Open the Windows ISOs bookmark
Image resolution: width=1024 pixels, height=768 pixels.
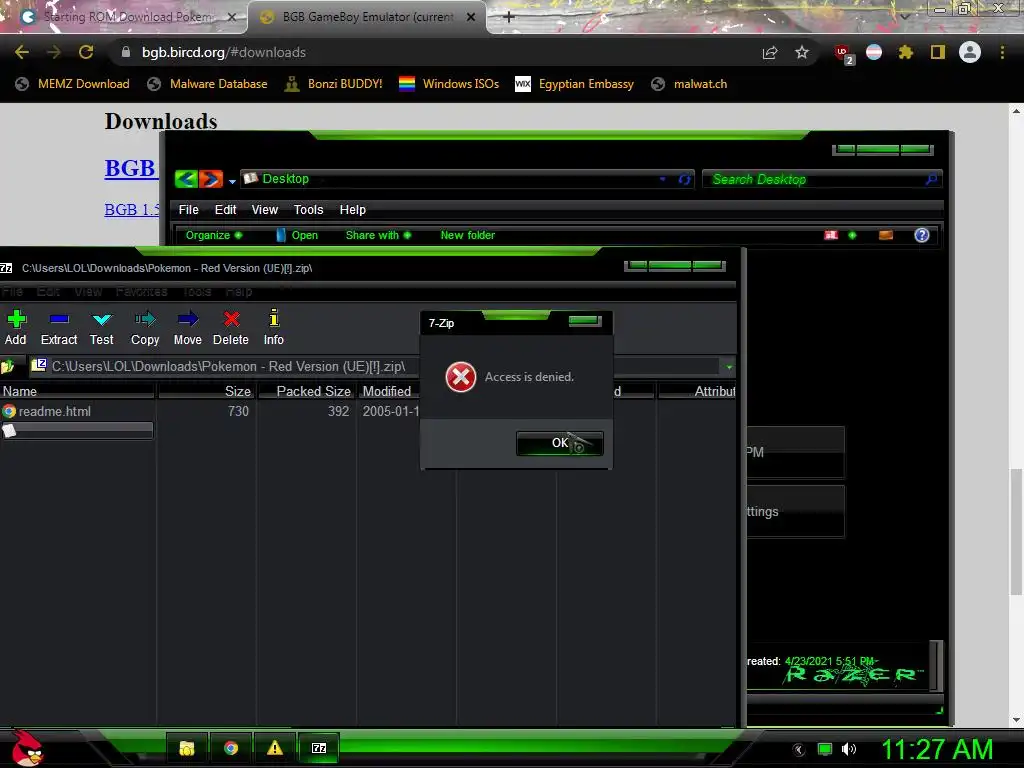(449, 84)
